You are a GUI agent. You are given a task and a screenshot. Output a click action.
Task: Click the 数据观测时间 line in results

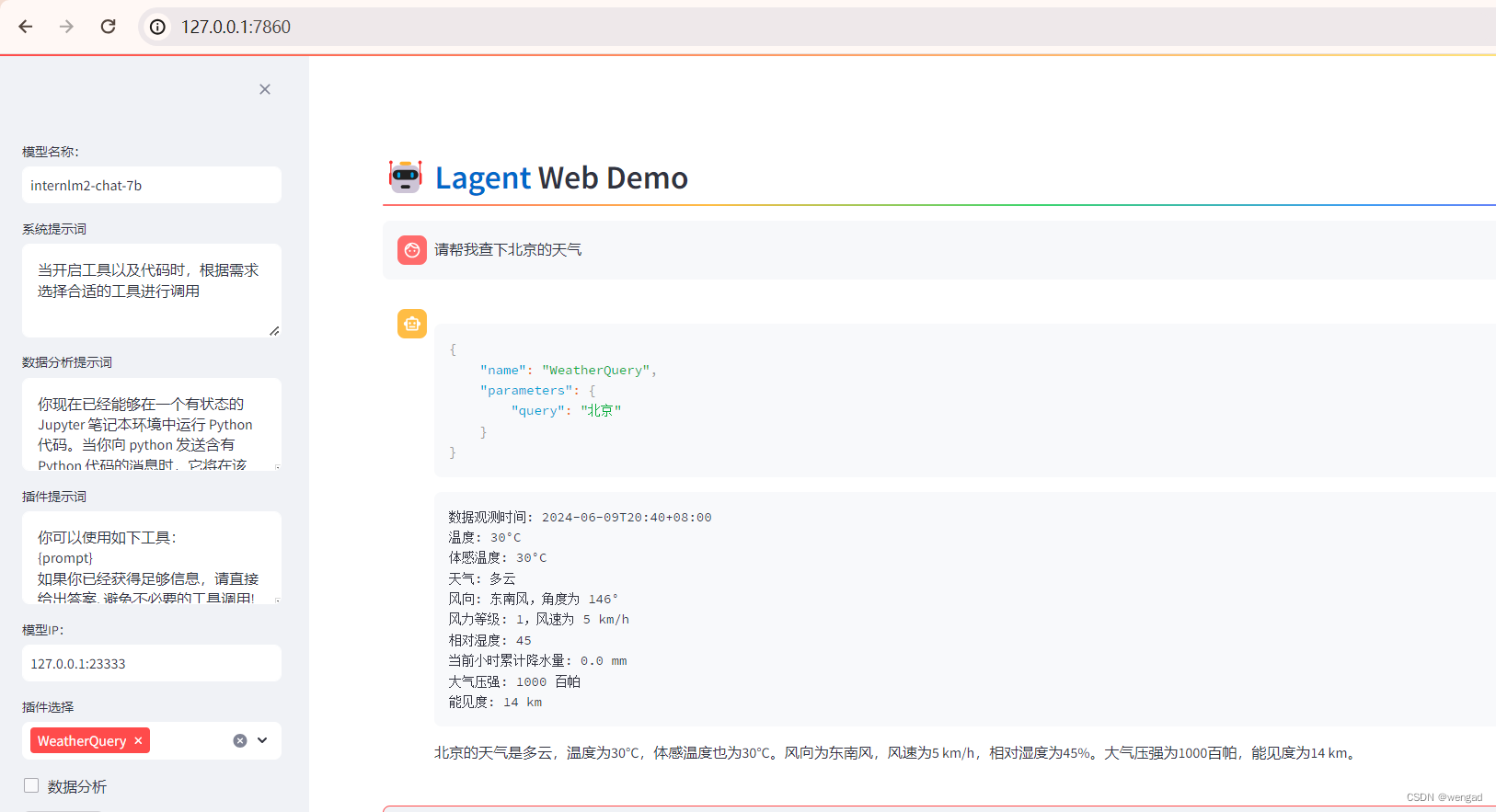pos(580,517)
